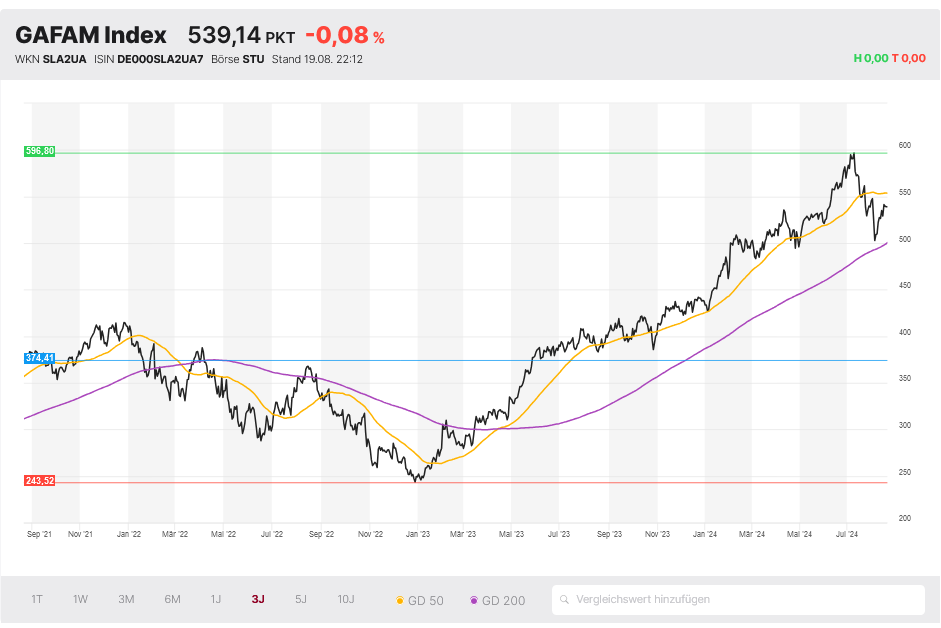Switch chart to 3M range
The height and width of the screenshot is (628, 941).
[x=126, y=599]
